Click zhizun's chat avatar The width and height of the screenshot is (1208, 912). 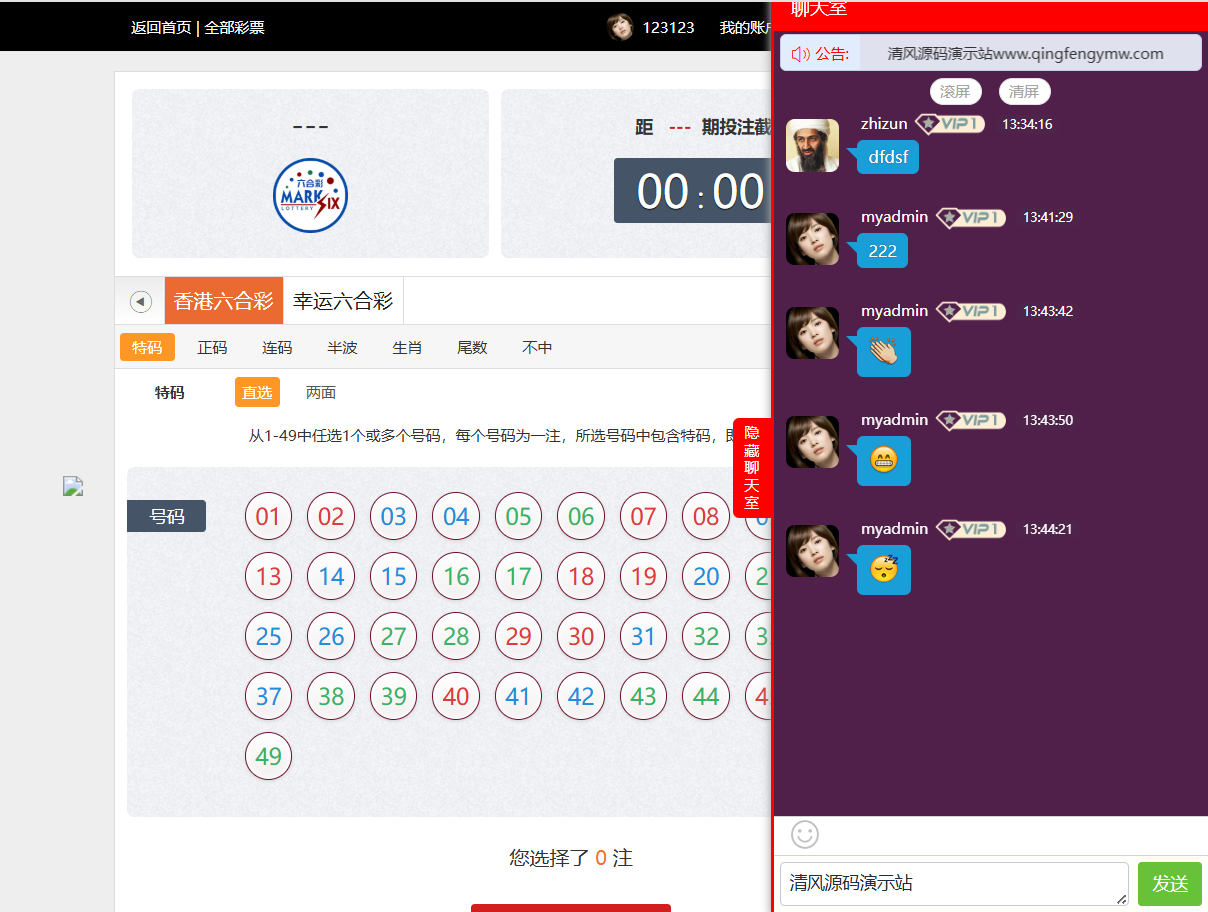click(812, 146)
